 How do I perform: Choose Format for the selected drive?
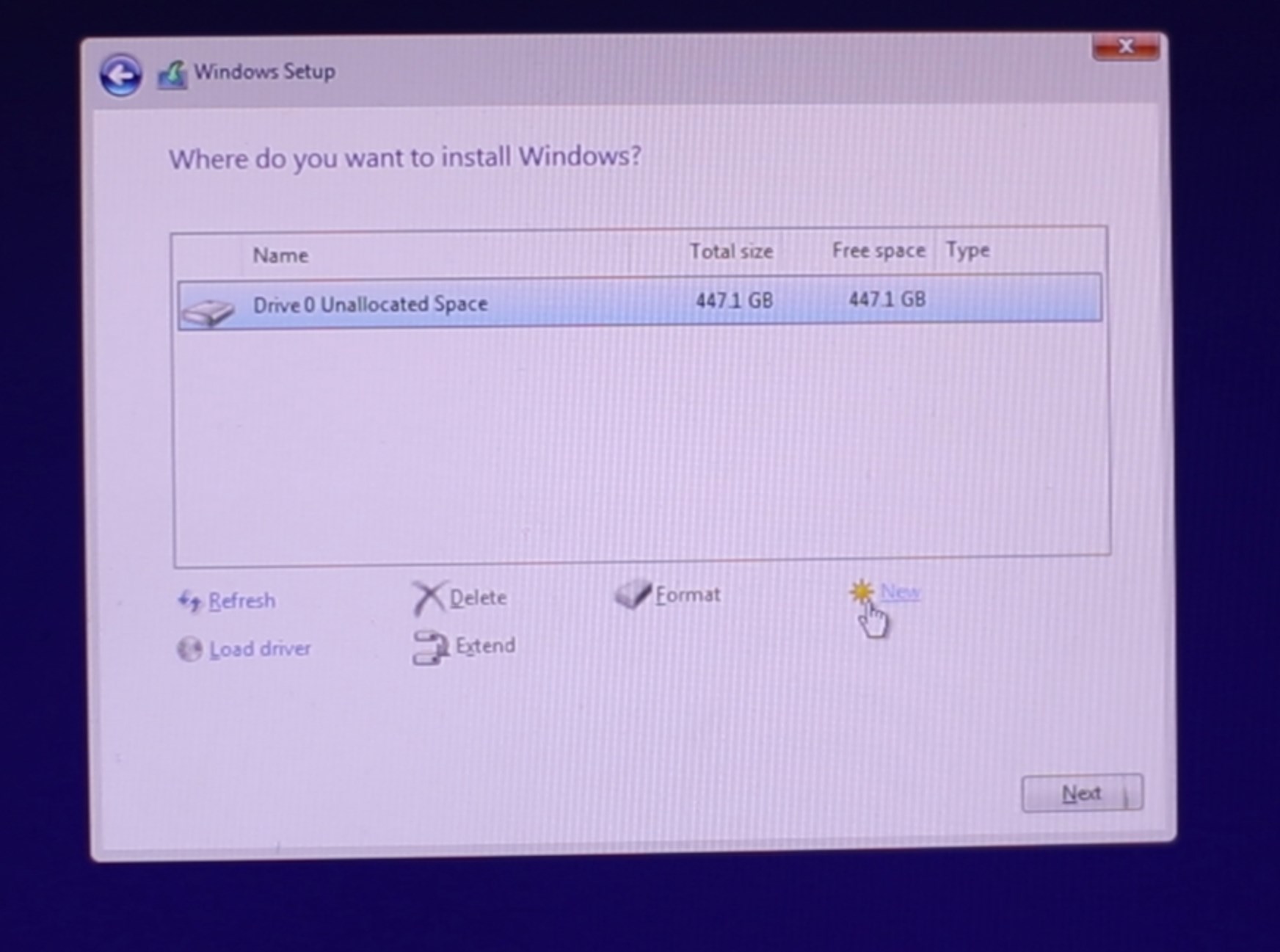pos(688,594)
